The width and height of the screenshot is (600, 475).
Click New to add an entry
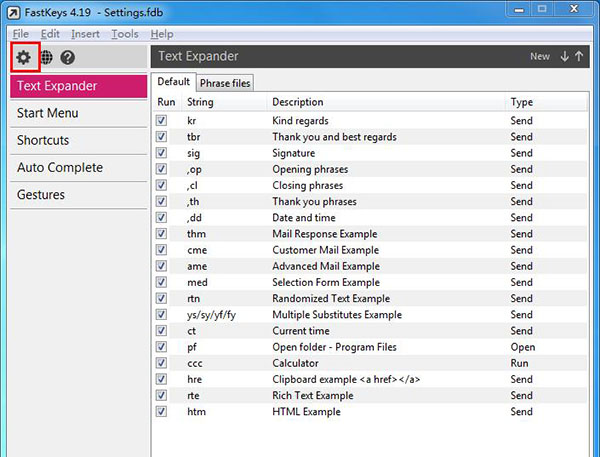[x=539, y=57]
